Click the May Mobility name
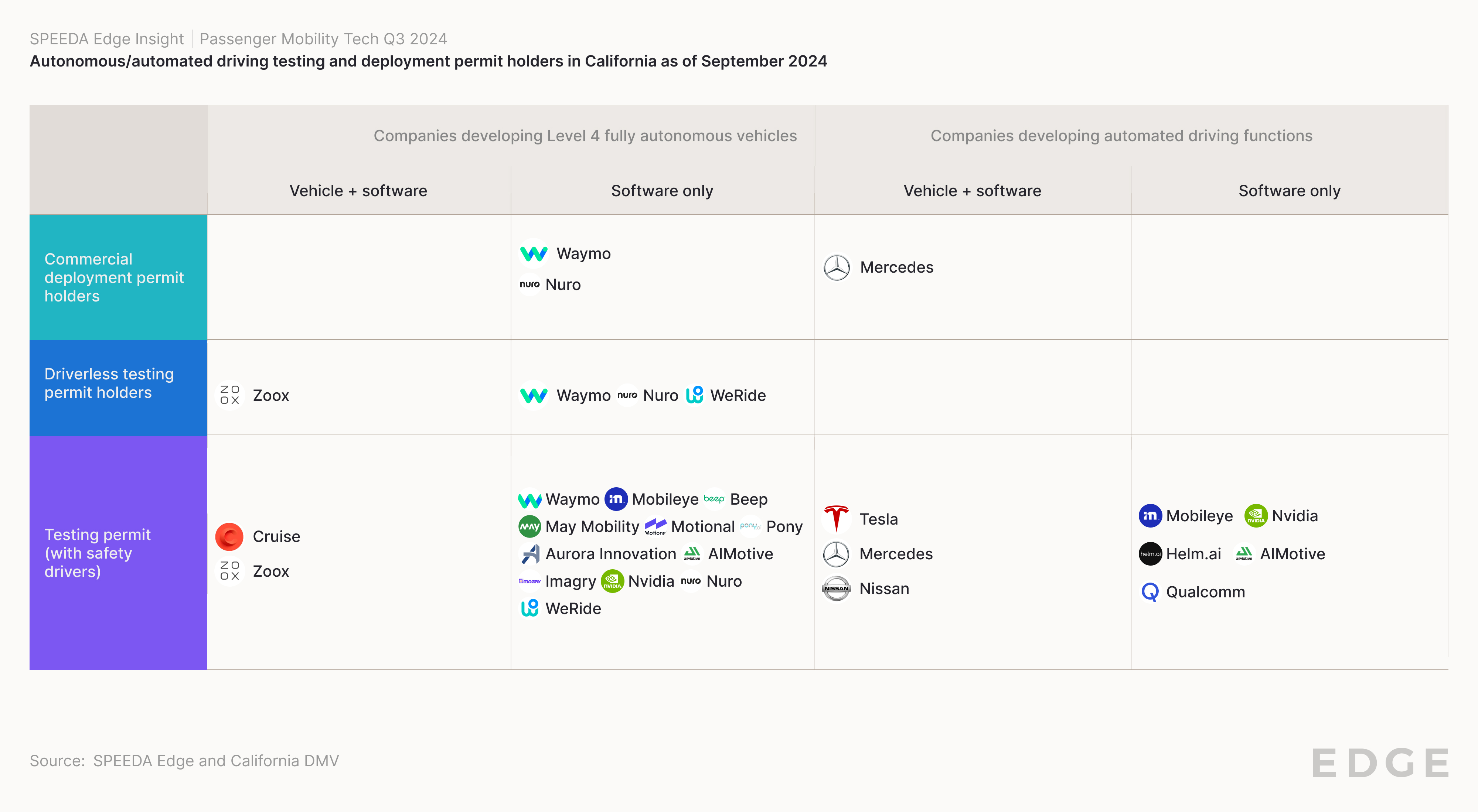The image size is (1478, 812). point(593,526)
